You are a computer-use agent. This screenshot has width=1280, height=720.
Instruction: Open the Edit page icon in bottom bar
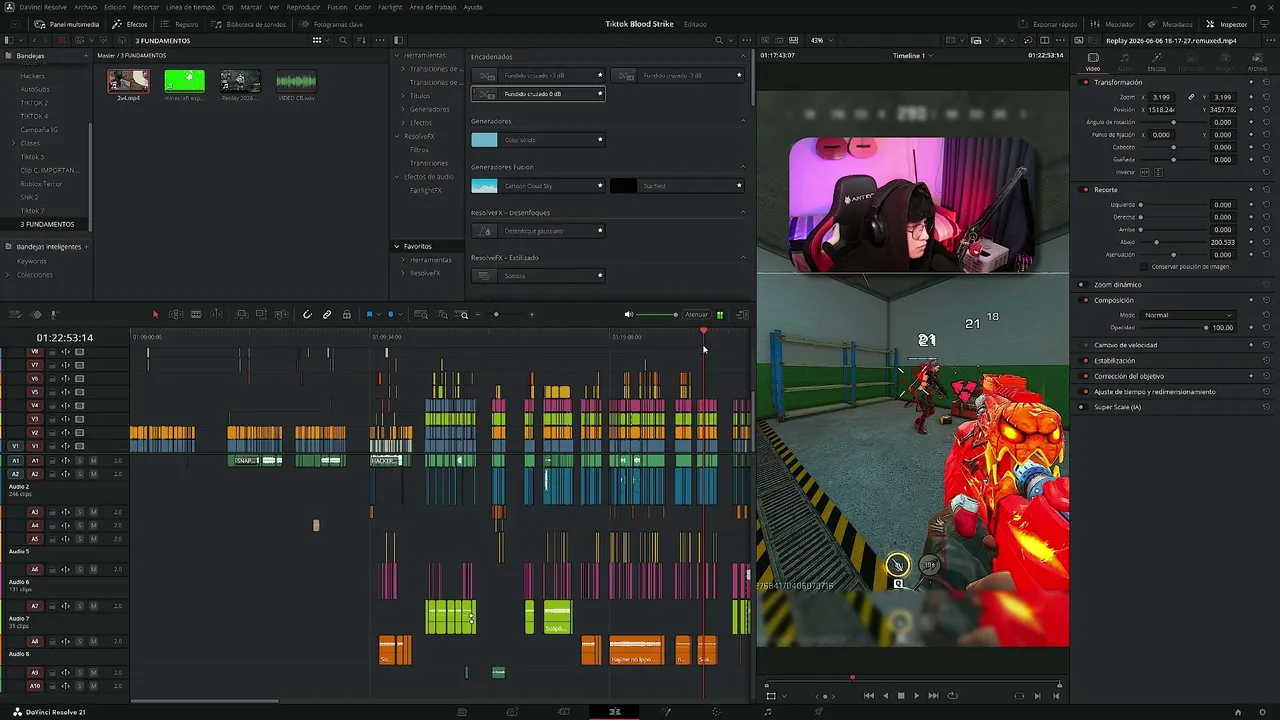click(615, 712)
